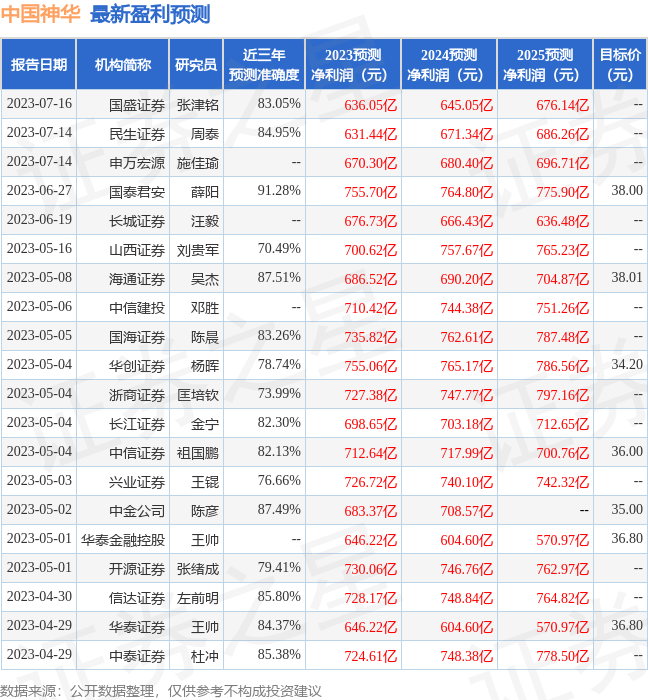Click researcher name 祖国鹏
Screen dimensions: 648x700
pyautogui.click(x=198, y=453)
